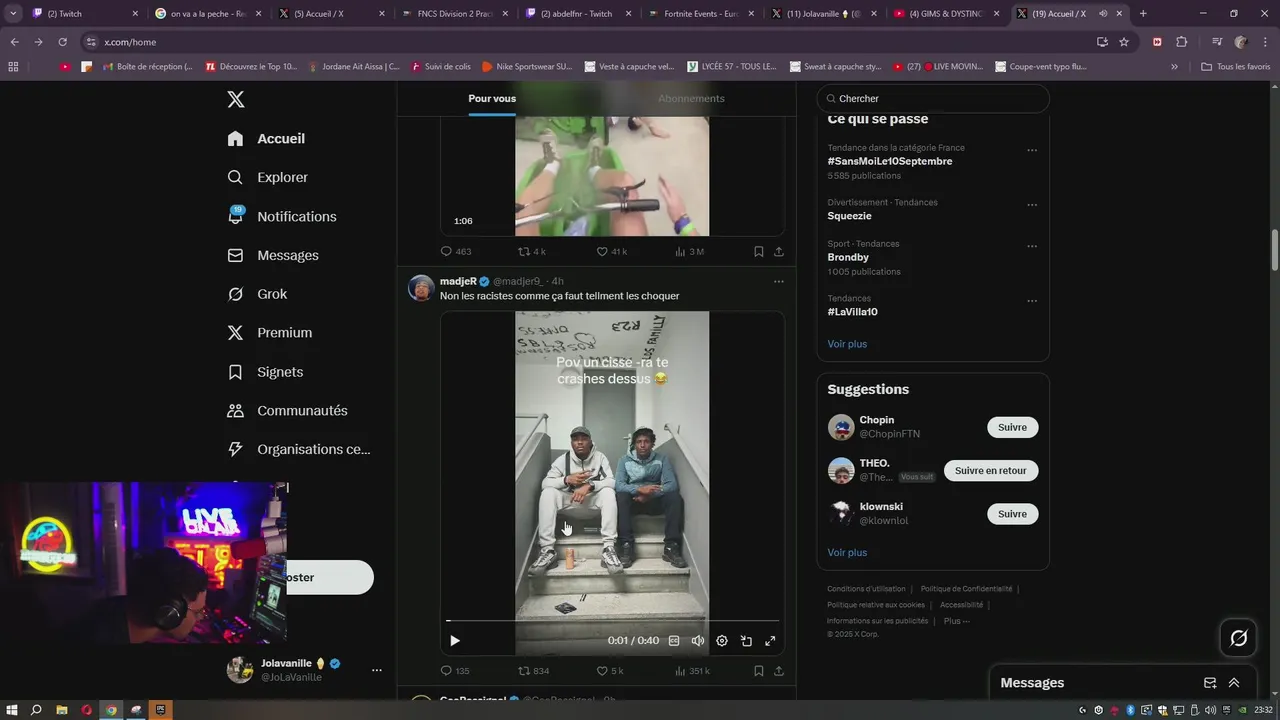Mute the video volume
Screen dimensions: 1280x720
tap(698, 641)
